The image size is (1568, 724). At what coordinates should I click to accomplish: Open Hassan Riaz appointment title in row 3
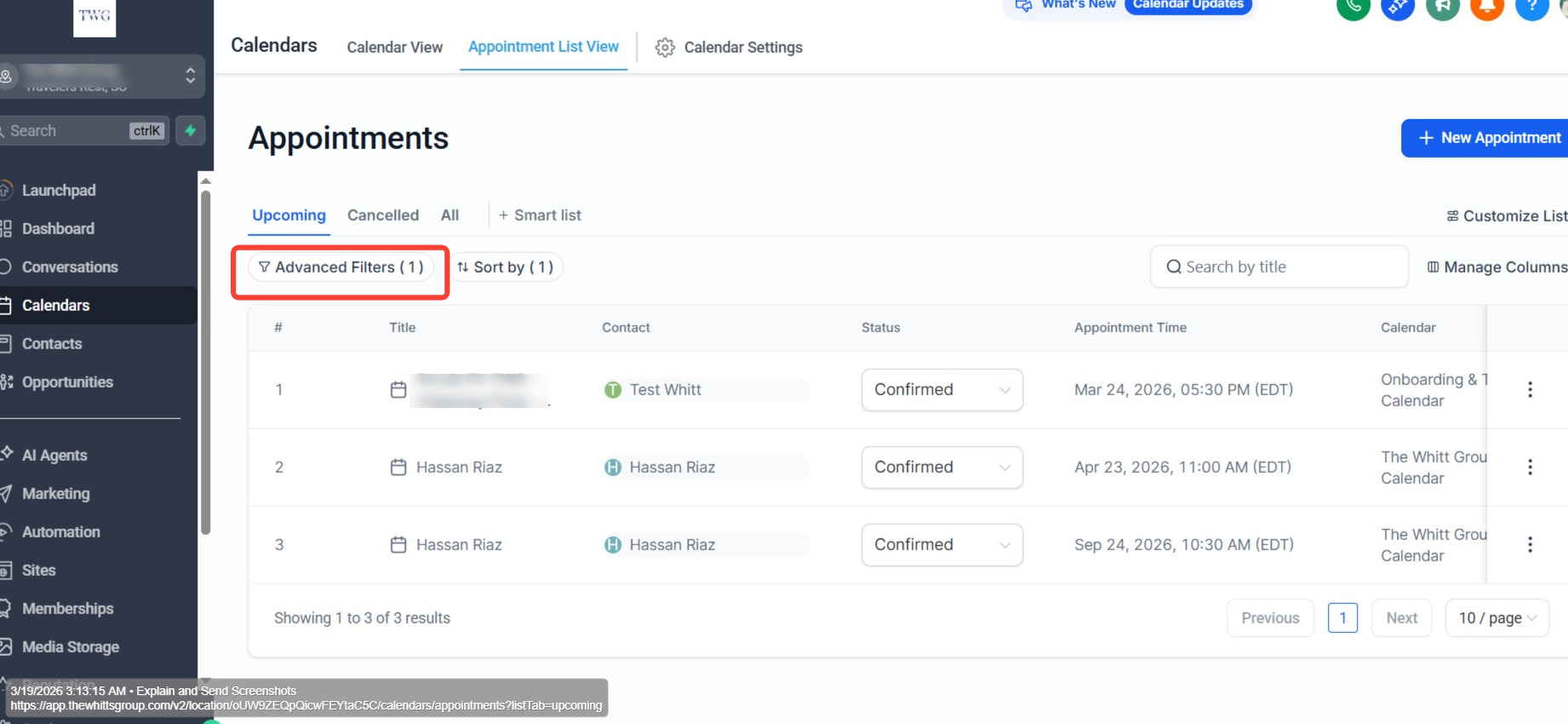tap(459, 544)
